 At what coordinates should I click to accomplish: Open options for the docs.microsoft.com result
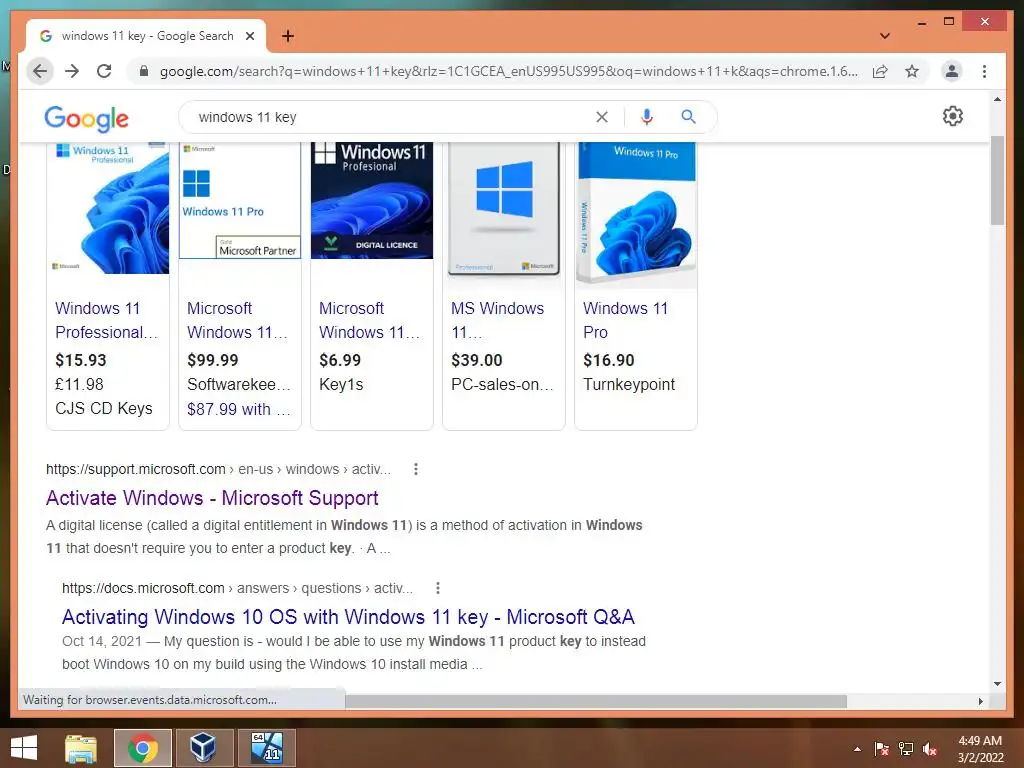tap(438, 588)
